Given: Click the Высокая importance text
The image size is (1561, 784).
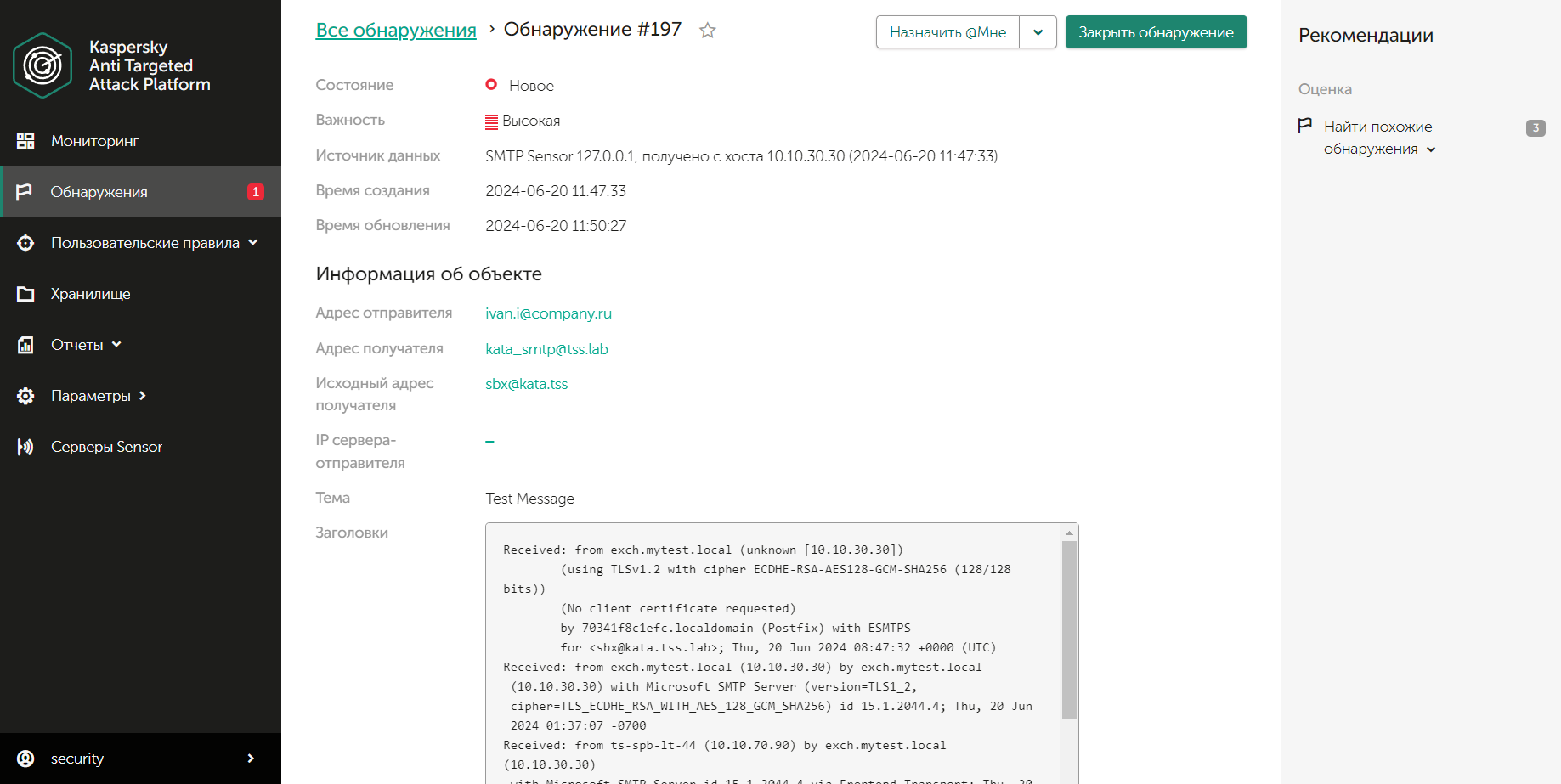Looking at the screenshot, I should point(531,121).
